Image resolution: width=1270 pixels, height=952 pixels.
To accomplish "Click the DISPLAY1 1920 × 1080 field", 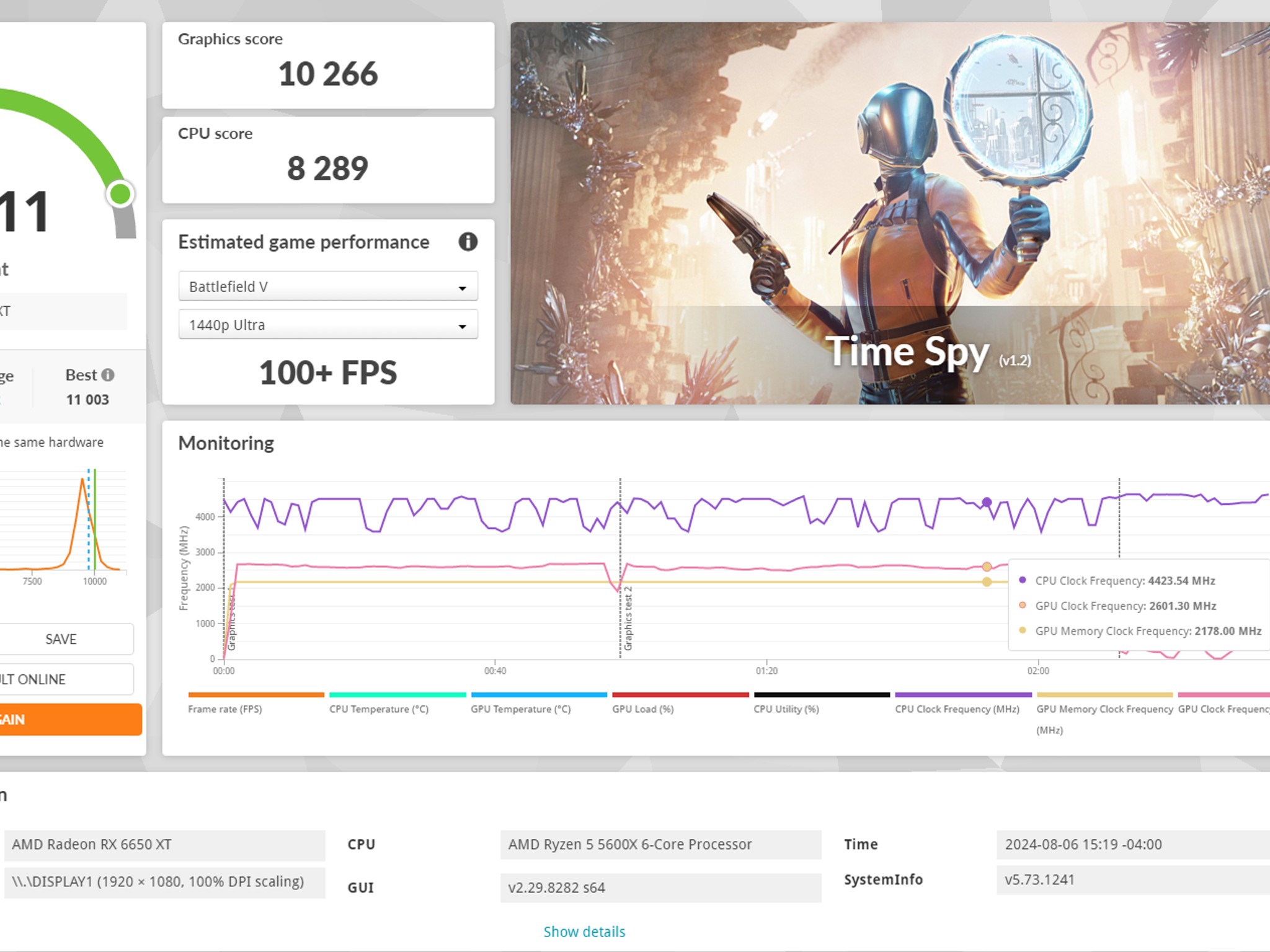I will [164, 882].
